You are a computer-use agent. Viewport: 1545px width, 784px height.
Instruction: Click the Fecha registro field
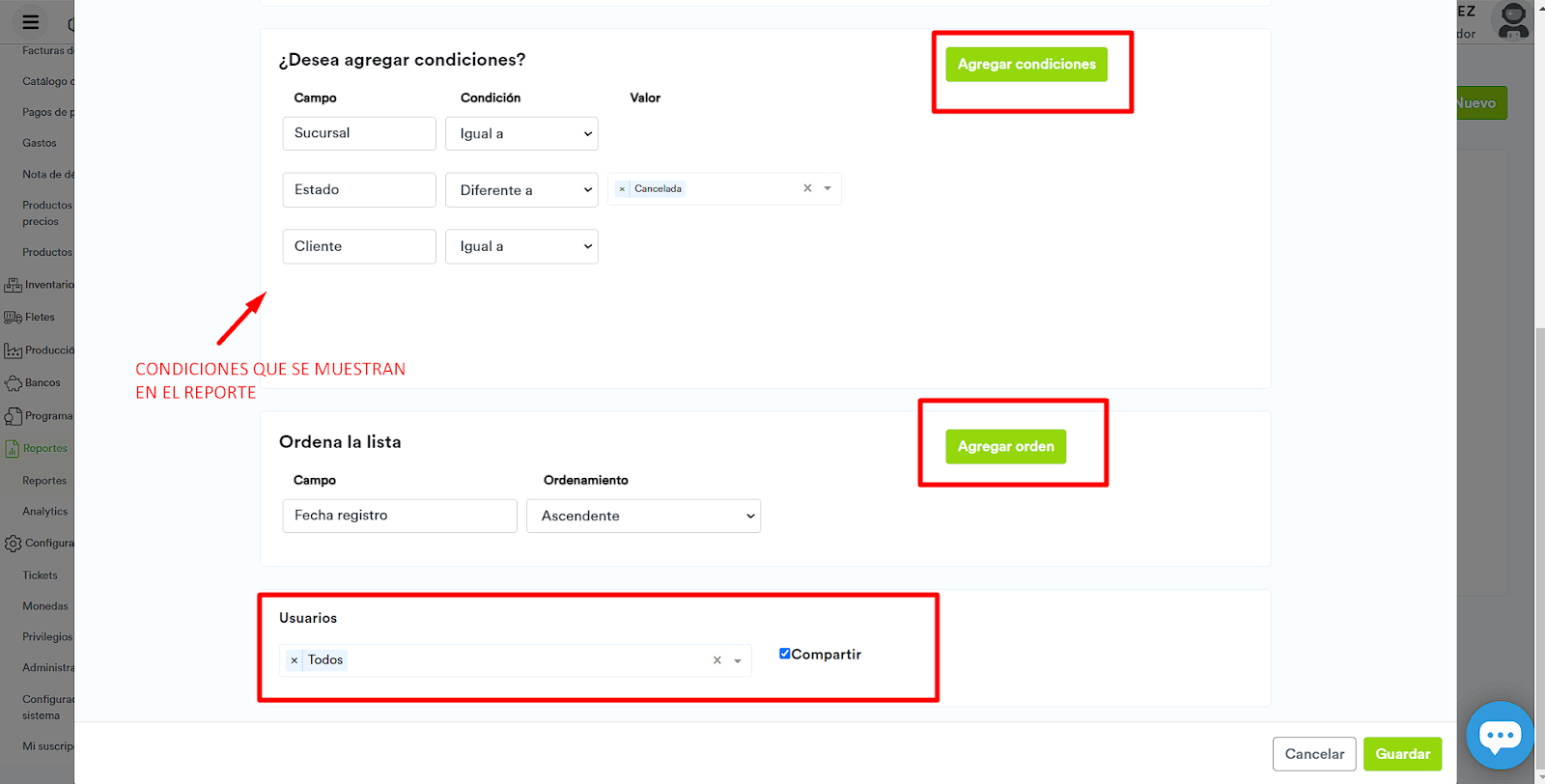(x=400, y=517)
